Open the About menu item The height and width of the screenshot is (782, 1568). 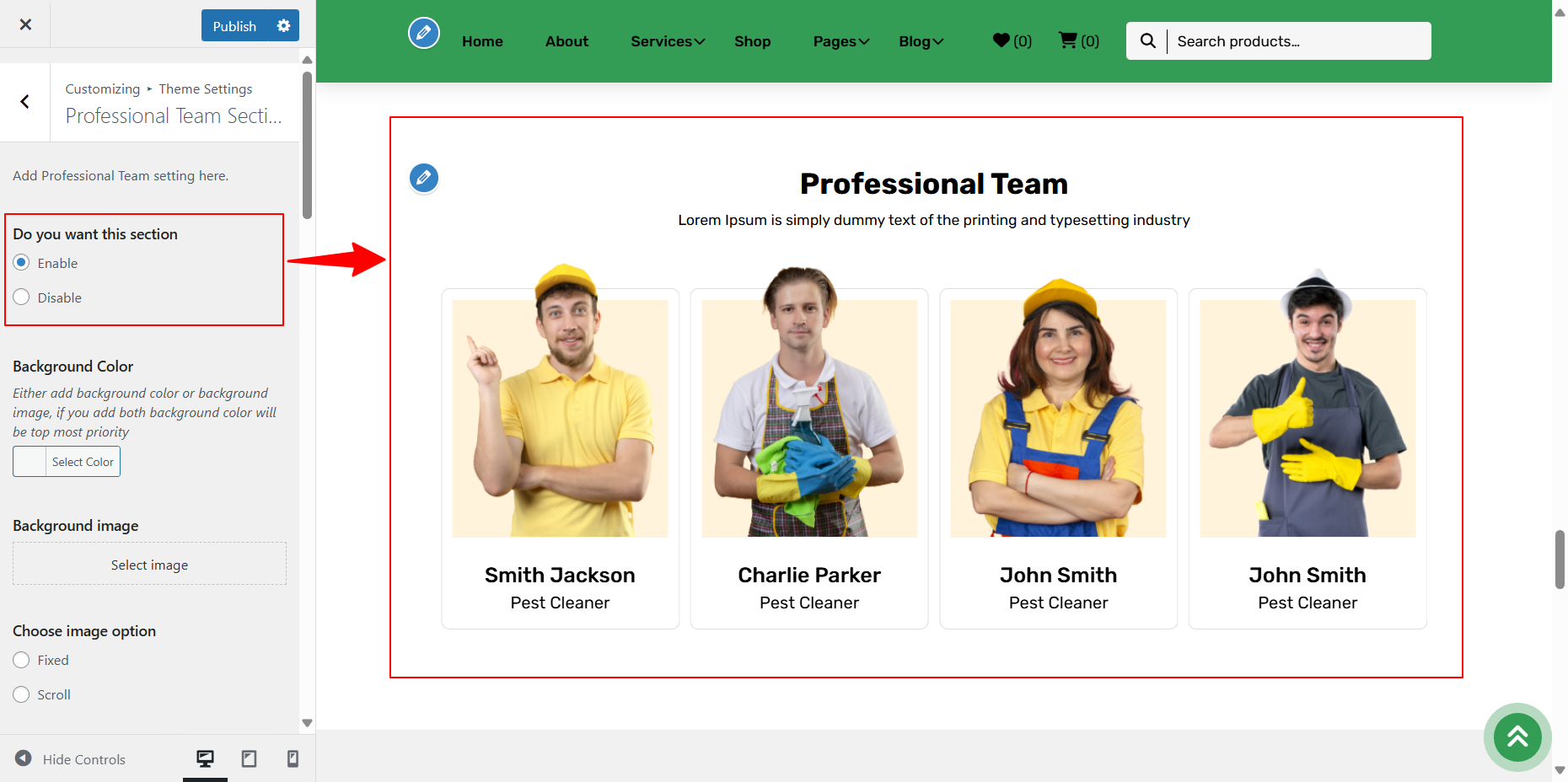pos(567,41)
